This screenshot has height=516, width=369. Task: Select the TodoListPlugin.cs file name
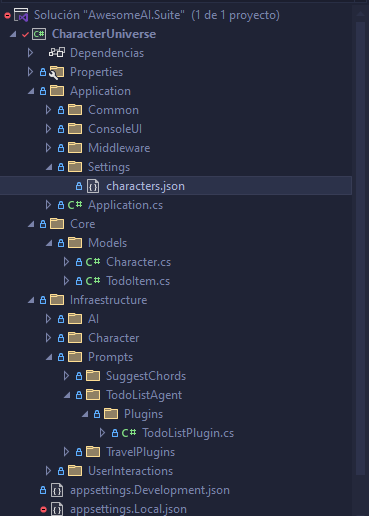(x=188, y=433)
